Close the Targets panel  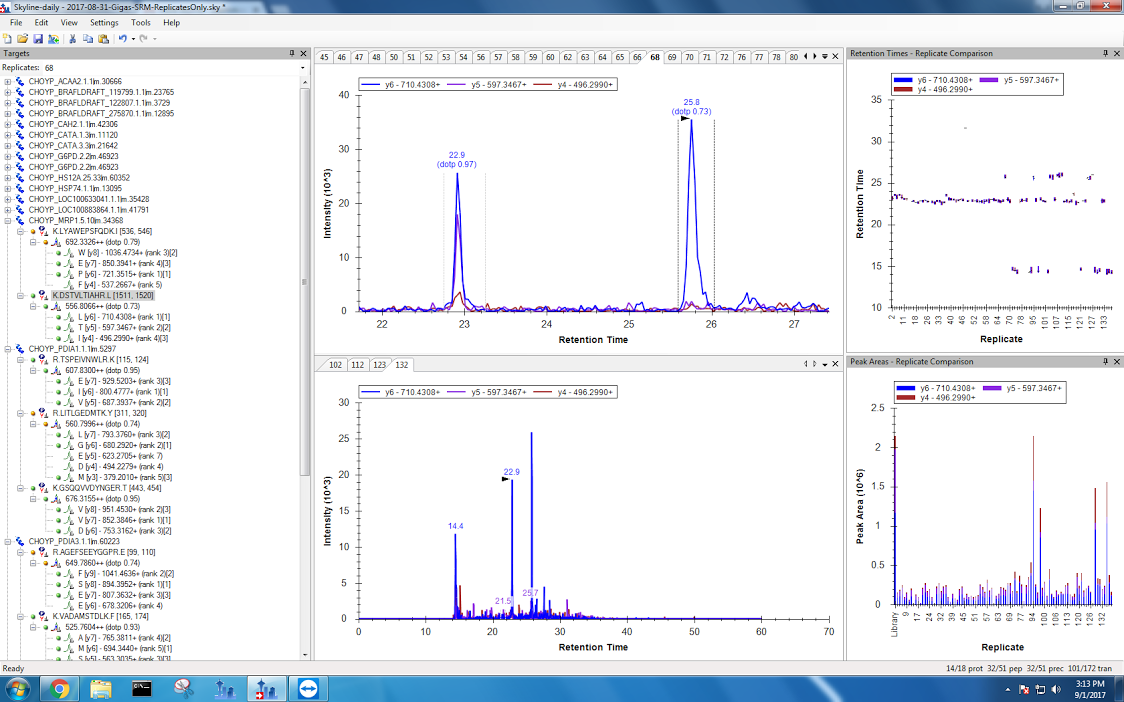click(x=304, y=53)
